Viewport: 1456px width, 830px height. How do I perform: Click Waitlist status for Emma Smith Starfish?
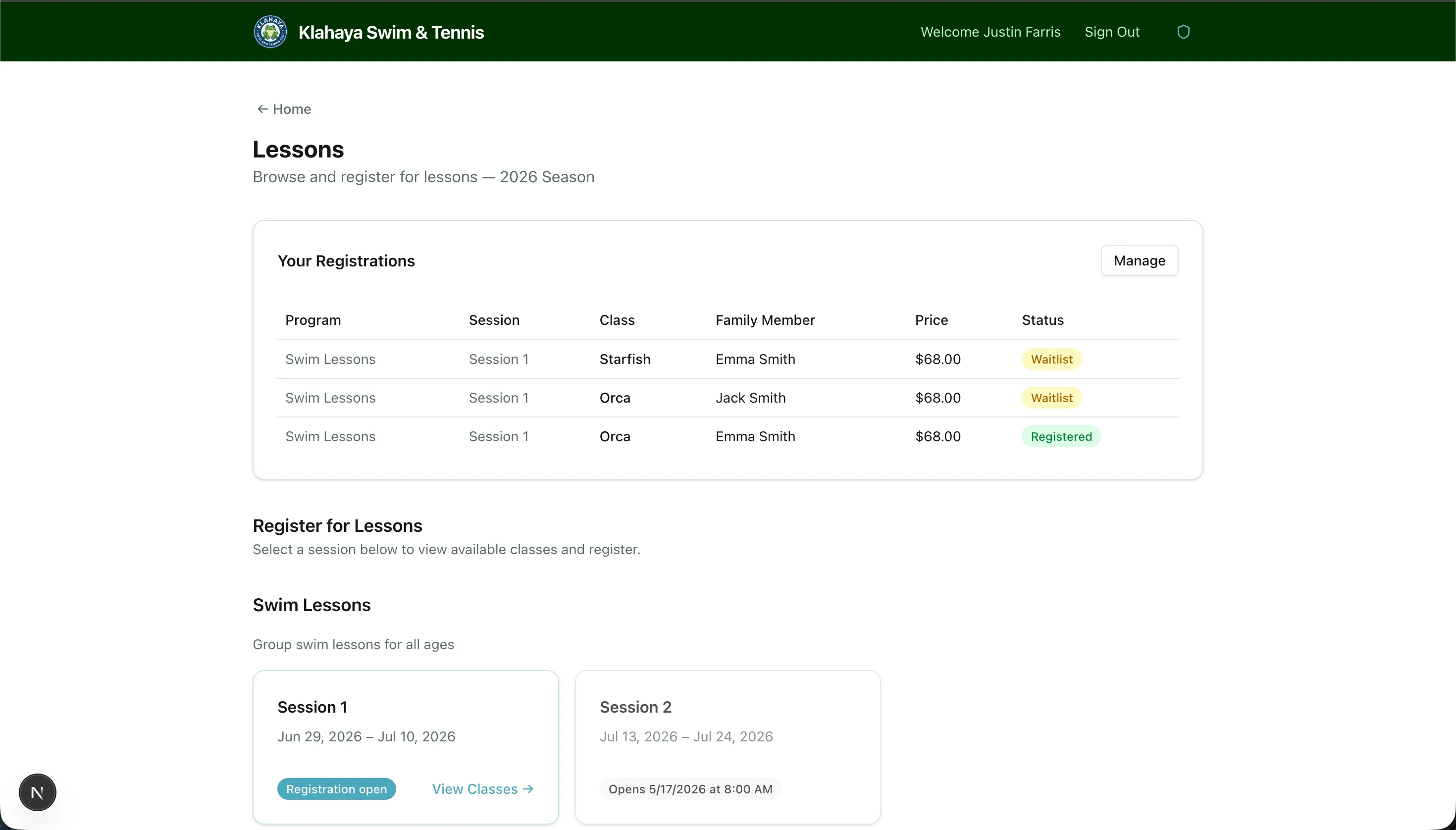(1051, 359)
